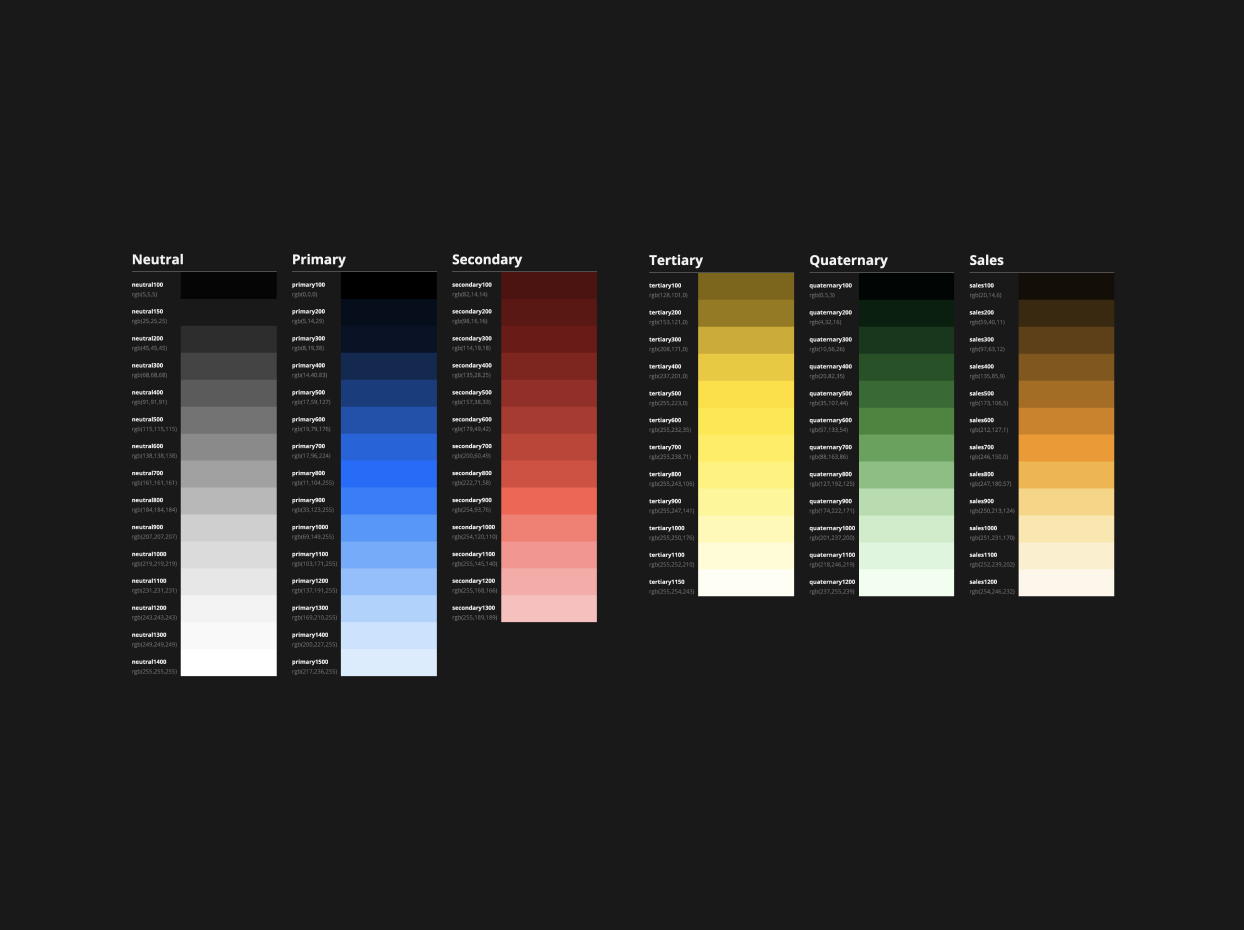Click the 'rgb(222,71,58)' value text
Viewport: 1244px width, 930px height.
(x=471, y=482)
